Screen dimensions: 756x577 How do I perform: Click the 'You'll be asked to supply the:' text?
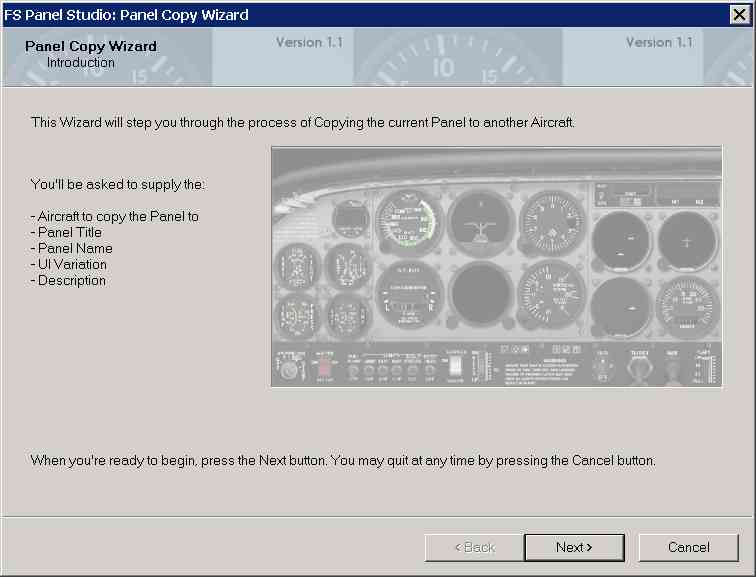coord(118,184)
